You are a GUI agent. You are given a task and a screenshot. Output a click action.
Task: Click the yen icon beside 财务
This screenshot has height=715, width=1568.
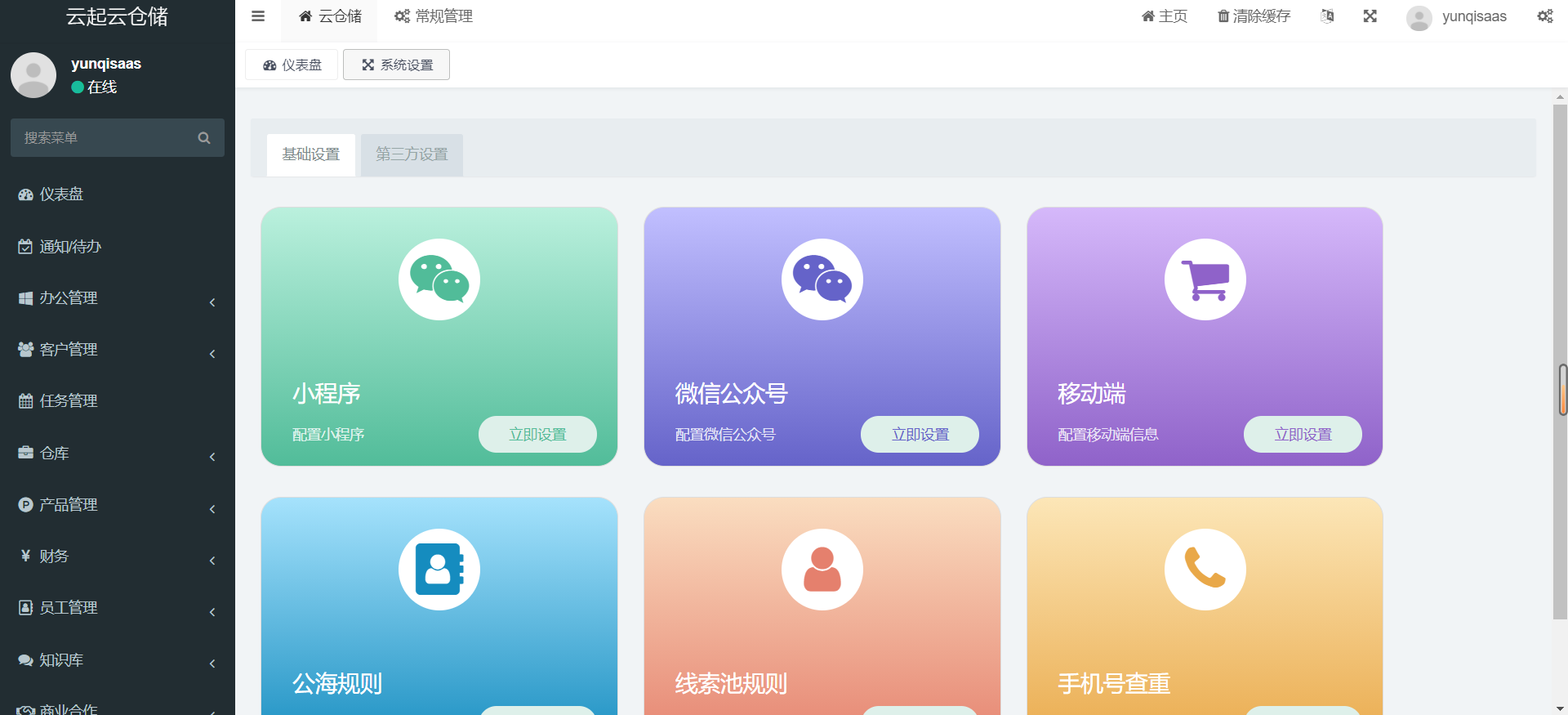tap(25, 556)
